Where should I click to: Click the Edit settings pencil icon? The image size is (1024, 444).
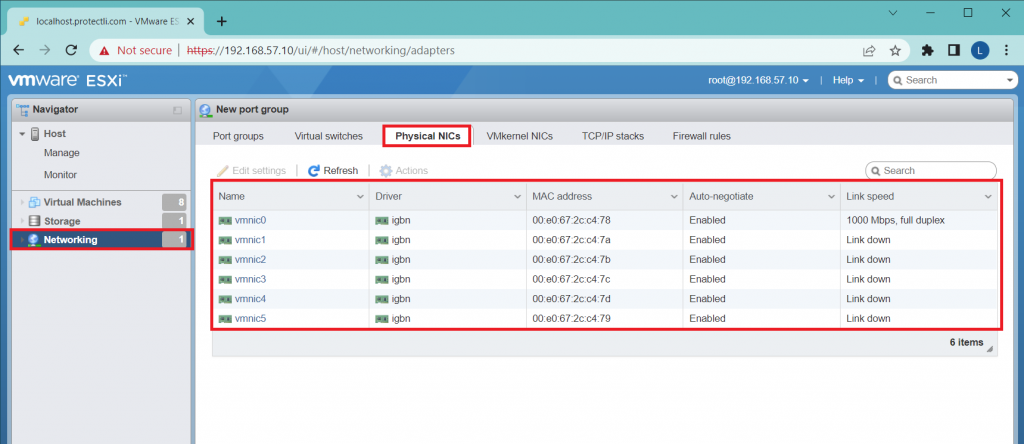223,170
